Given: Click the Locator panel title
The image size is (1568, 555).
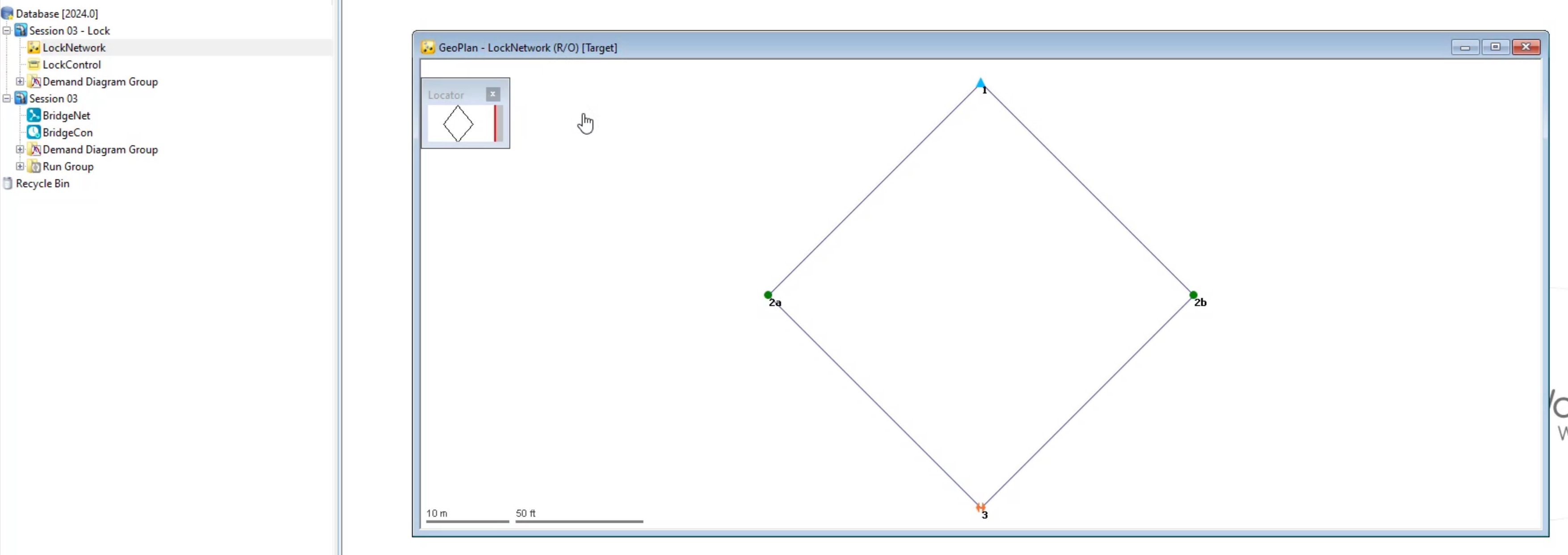Looking at the screenshot, I should pyautogui.click(x=446, y=95).
